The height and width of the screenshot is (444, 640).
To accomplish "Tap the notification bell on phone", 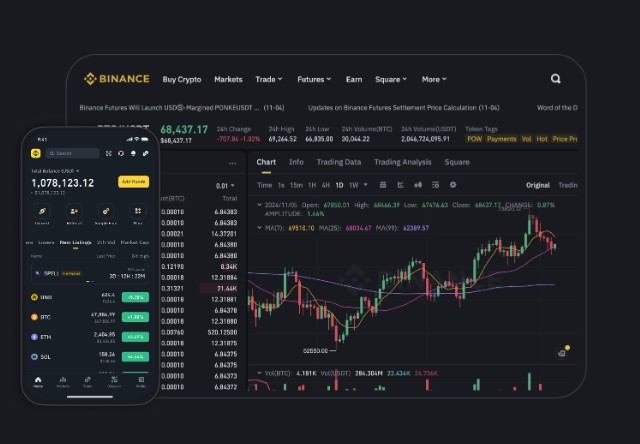I will click(x=133, y=153).
